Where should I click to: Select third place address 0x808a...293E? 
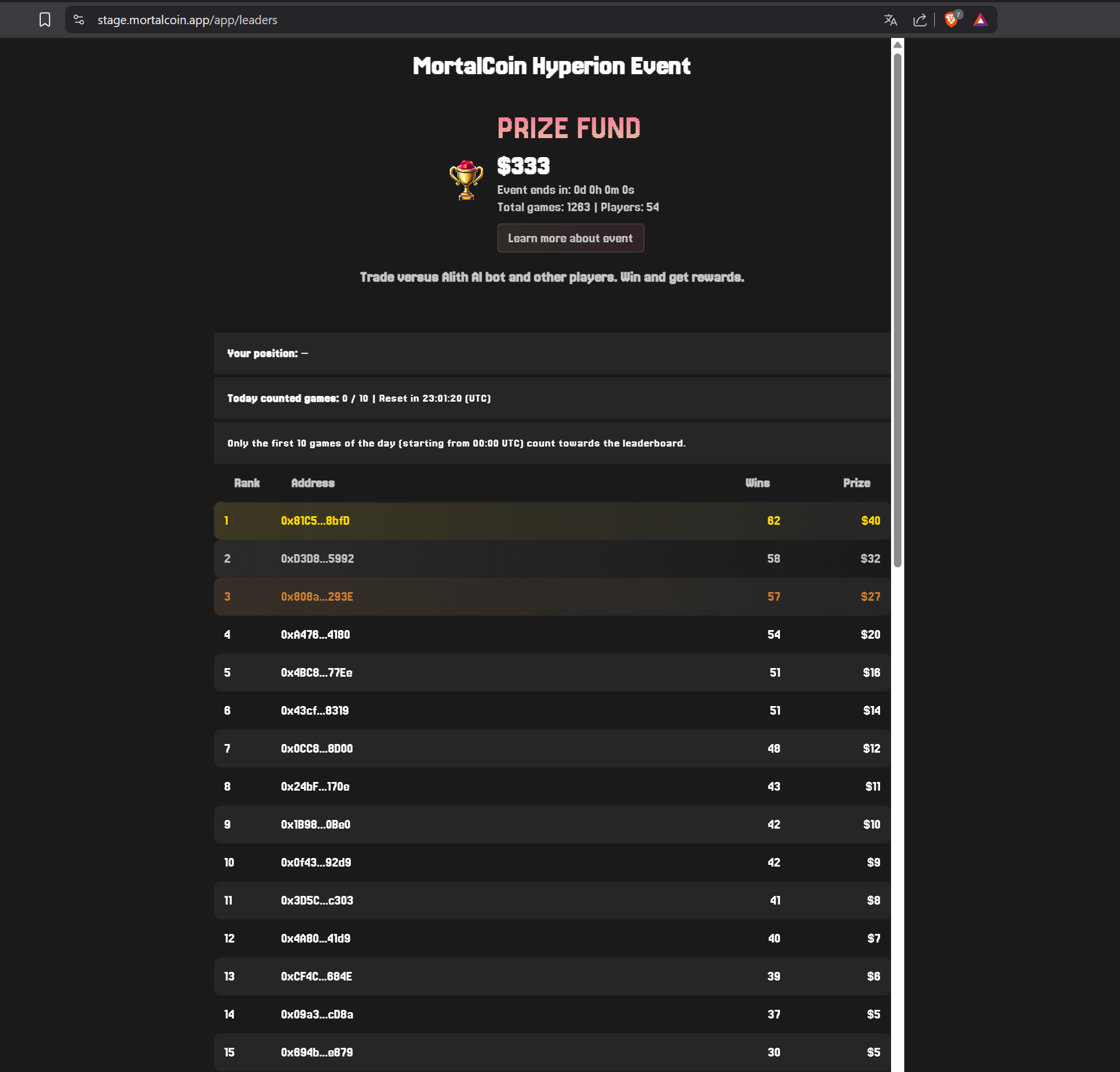tap(317, 597)
